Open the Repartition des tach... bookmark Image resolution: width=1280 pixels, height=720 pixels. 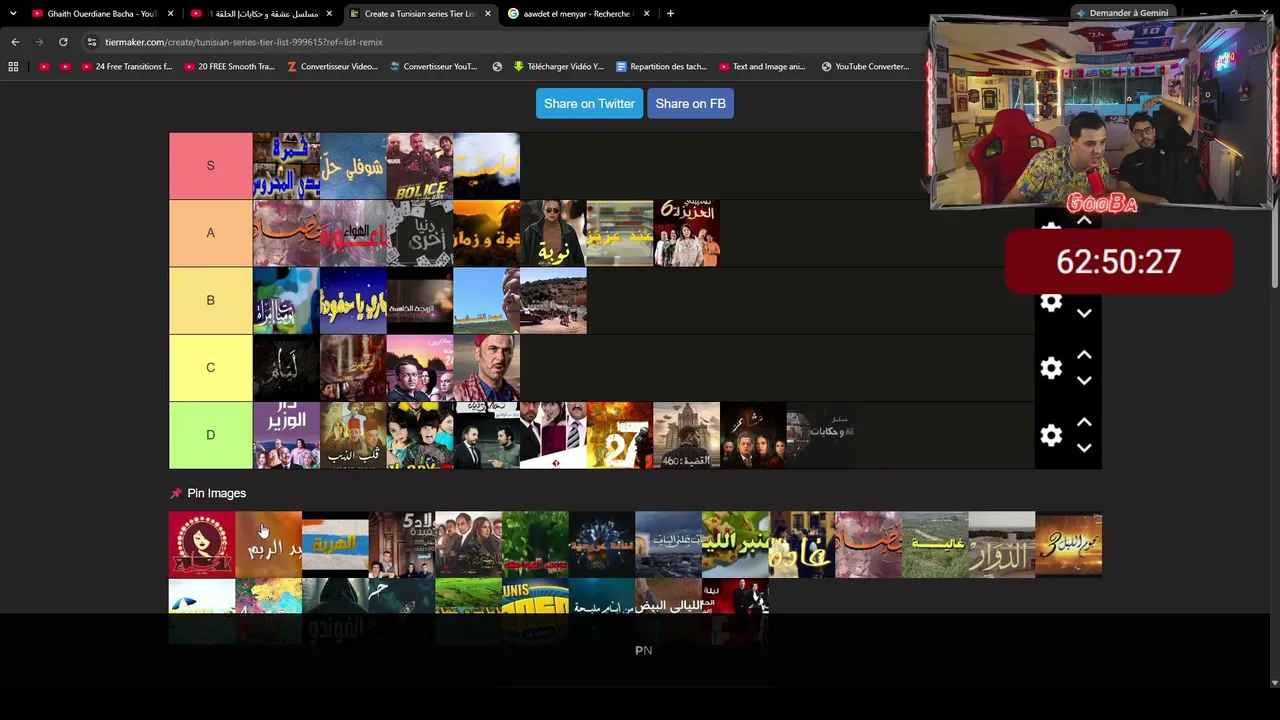661,67
